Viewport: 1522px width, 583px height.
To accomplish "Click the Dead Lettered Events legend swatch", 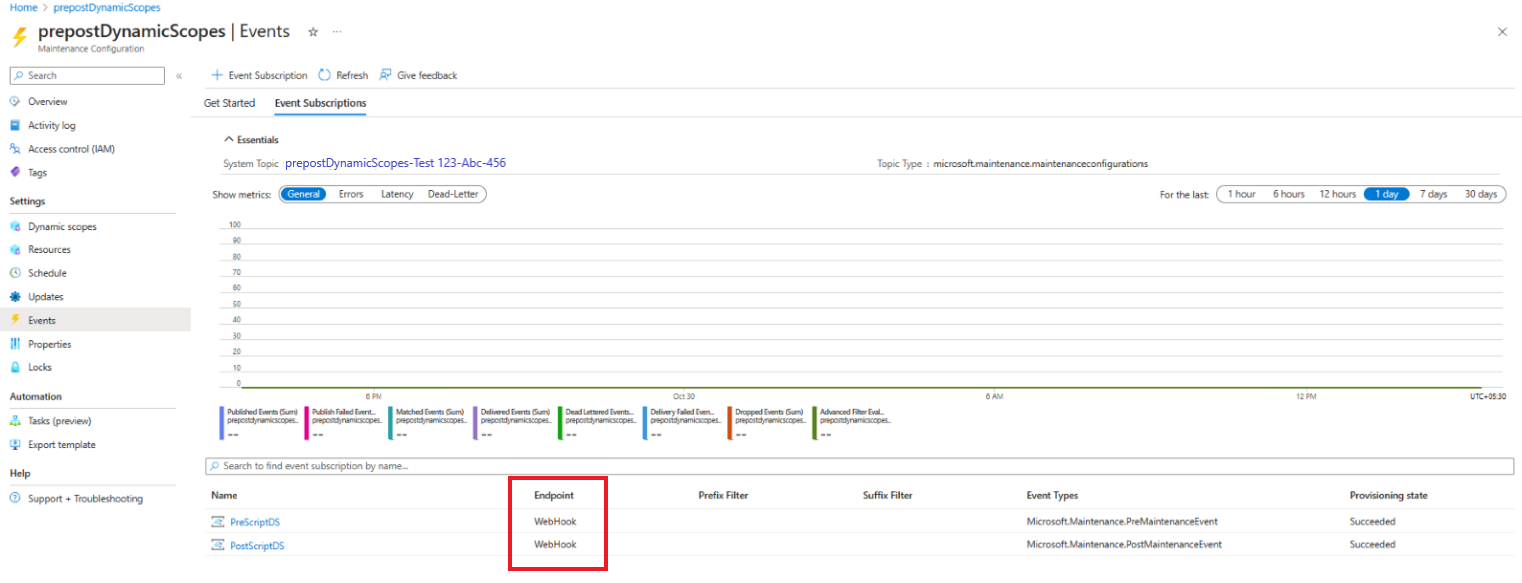I will coord(560,421).
